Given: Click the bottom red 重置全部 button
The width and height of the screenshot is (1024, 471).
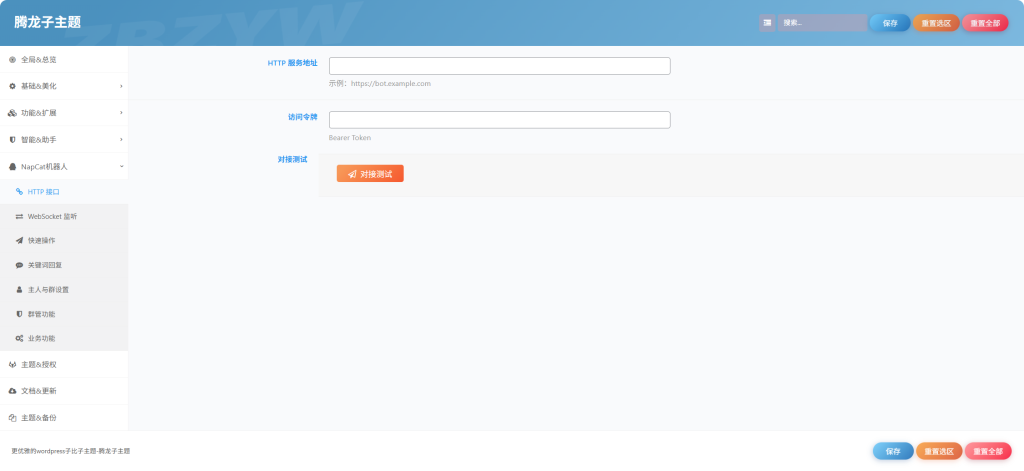Looking at the screenshot, I should click(x=986, y=451).
